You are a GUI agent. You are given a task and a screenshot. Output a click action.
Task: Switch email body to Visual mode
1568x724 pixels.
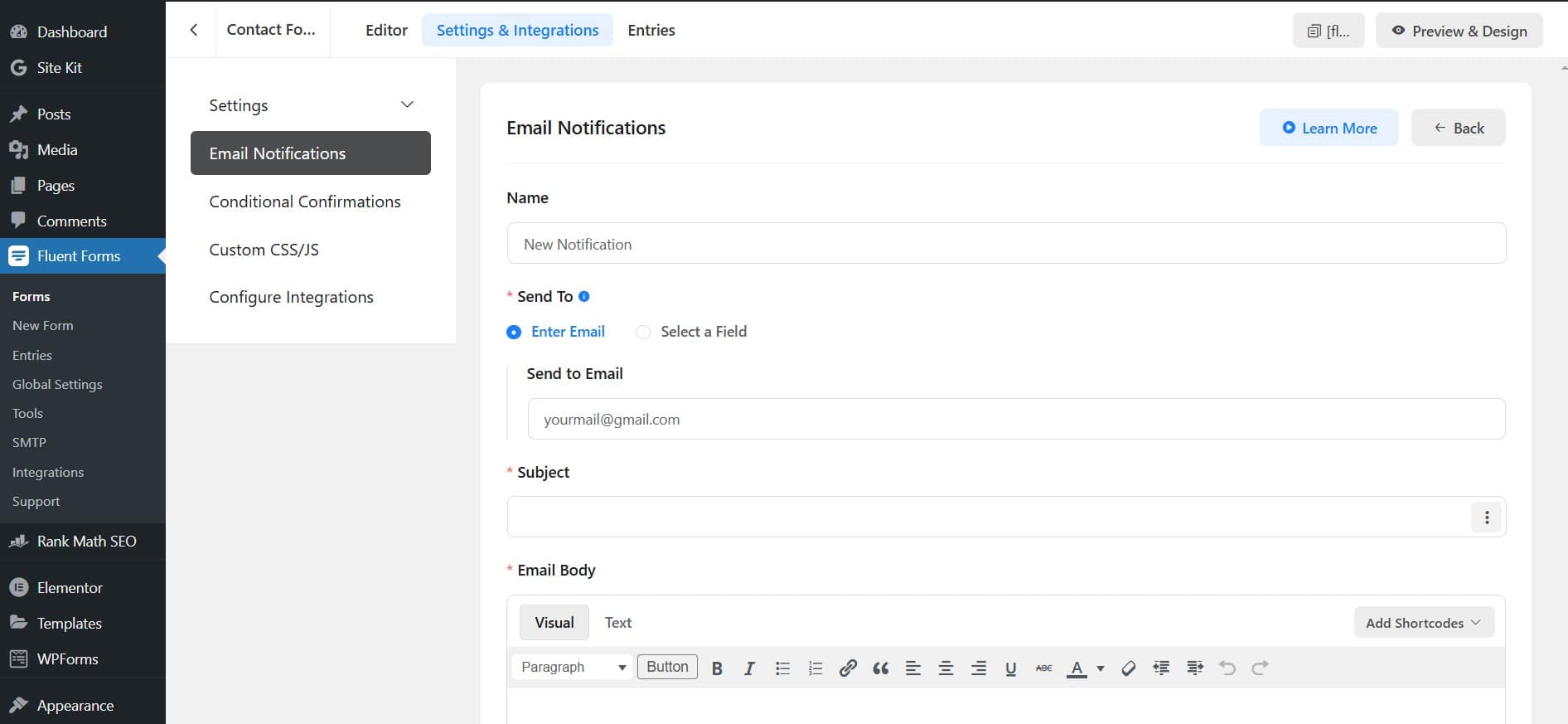click(x=554, y=622)
